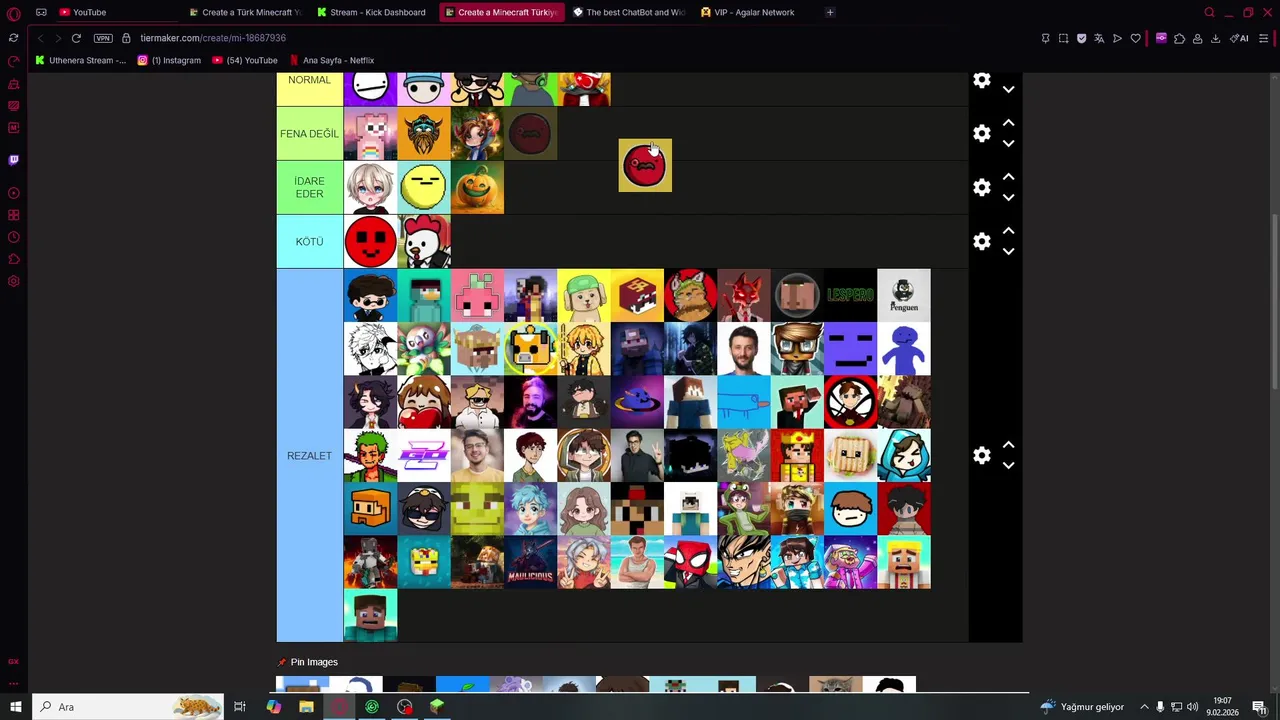This screenshot has height=720, width=1280.
Task: Open Yağmur geliyor weather widget
Action: (1082, 707)
